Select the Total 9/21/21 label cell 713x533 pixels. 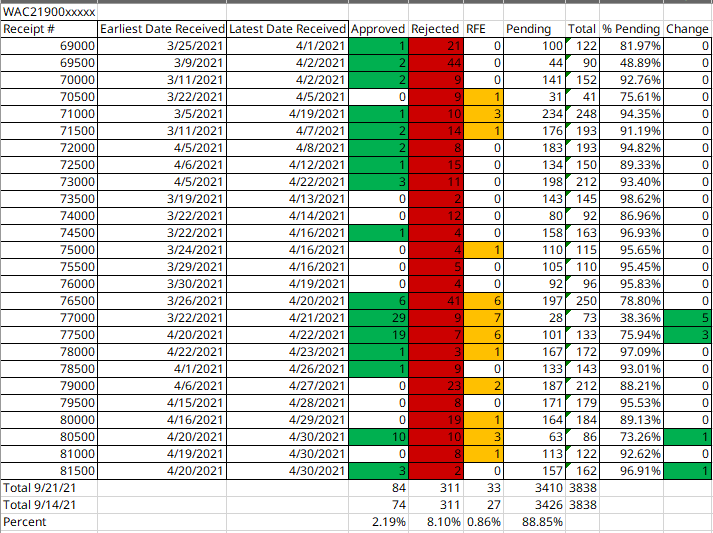tap(49, 488)
